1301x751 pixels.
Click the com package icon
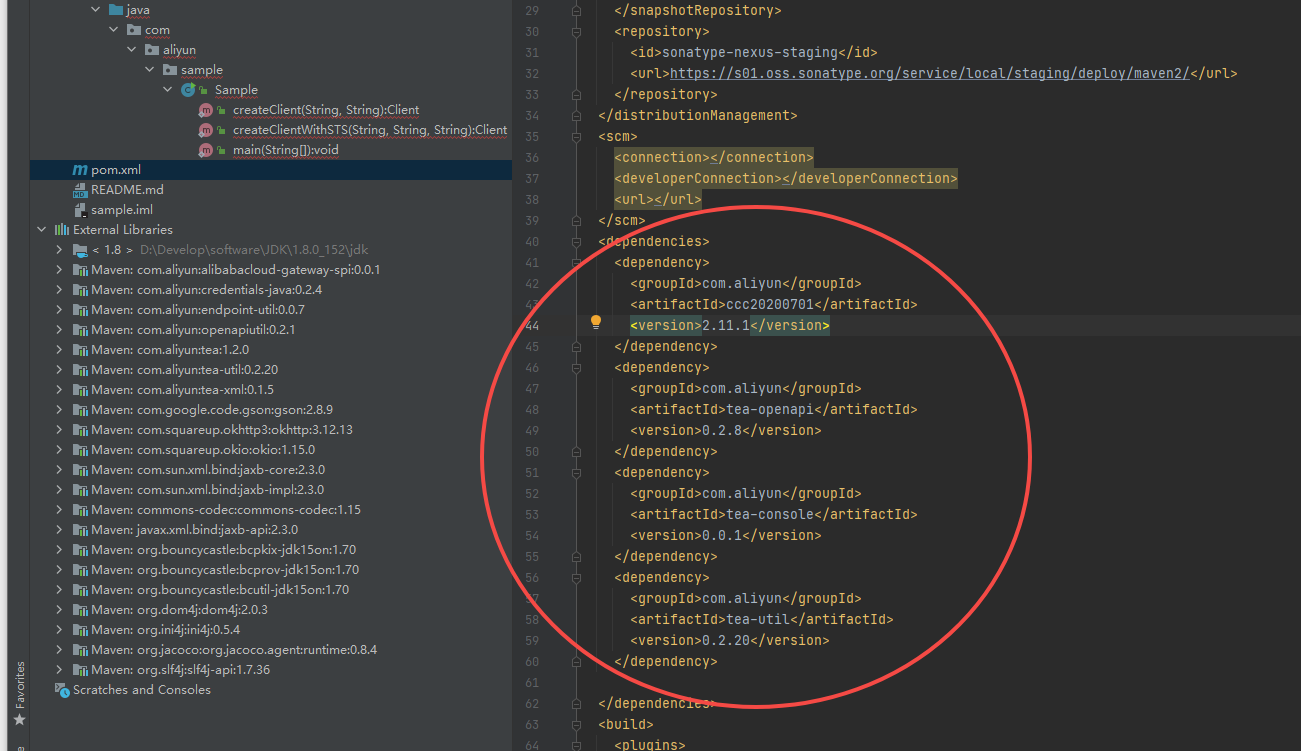pyautogui.click(x=132, y=30)
